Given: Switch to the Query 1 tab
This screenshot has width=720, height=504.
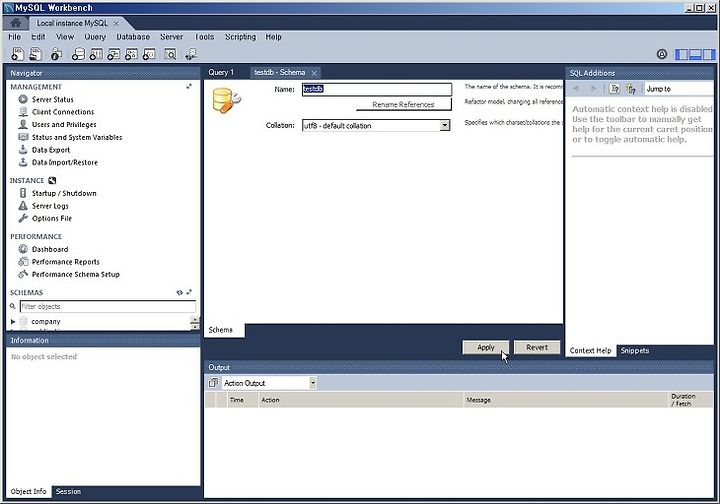Looking at the screenshot, I should coord(221,73).
